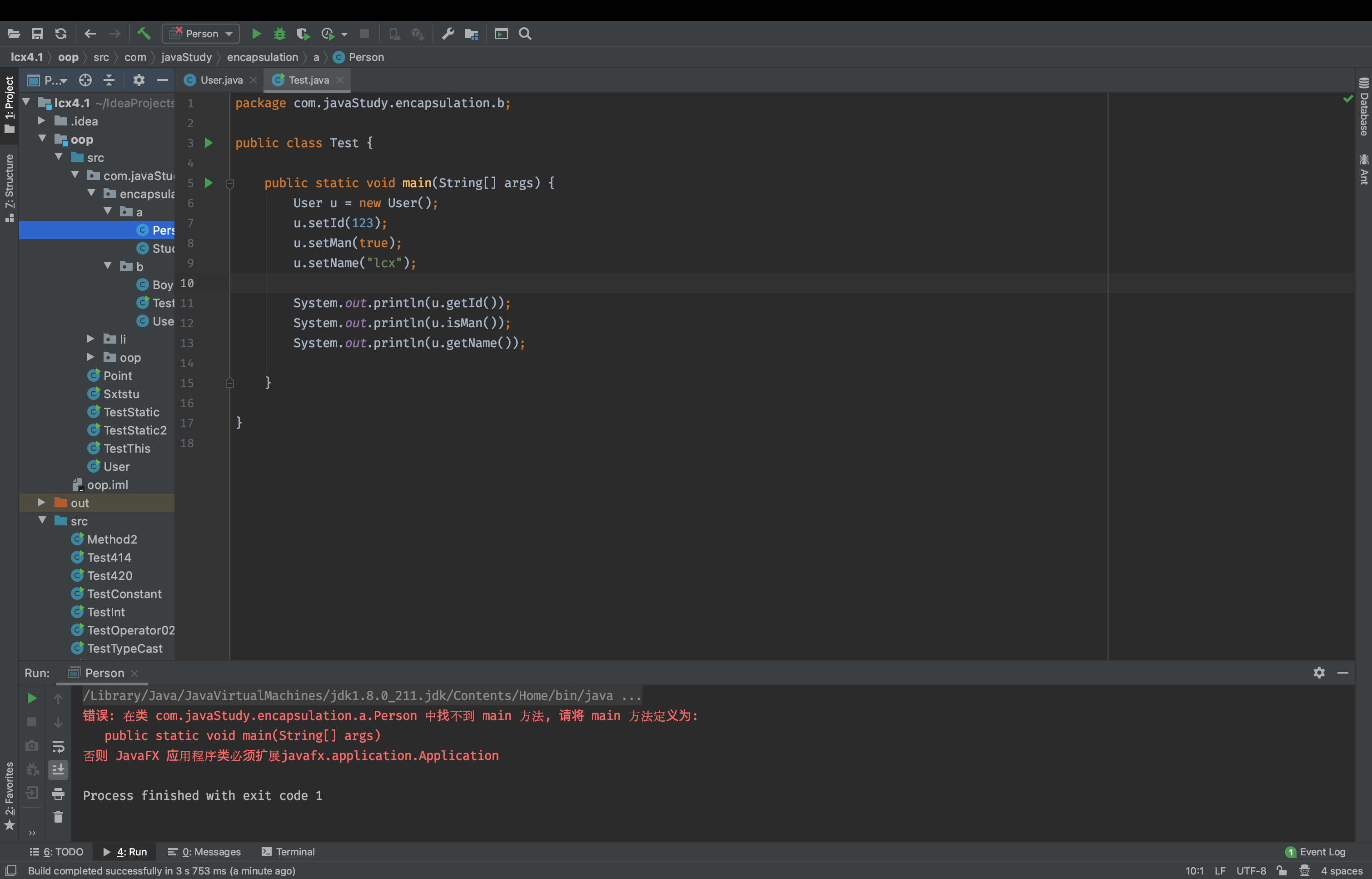This screenshot has width=1372, height=879.
Task: Switch to the User.java editor tab
Action: coord(221,80)
